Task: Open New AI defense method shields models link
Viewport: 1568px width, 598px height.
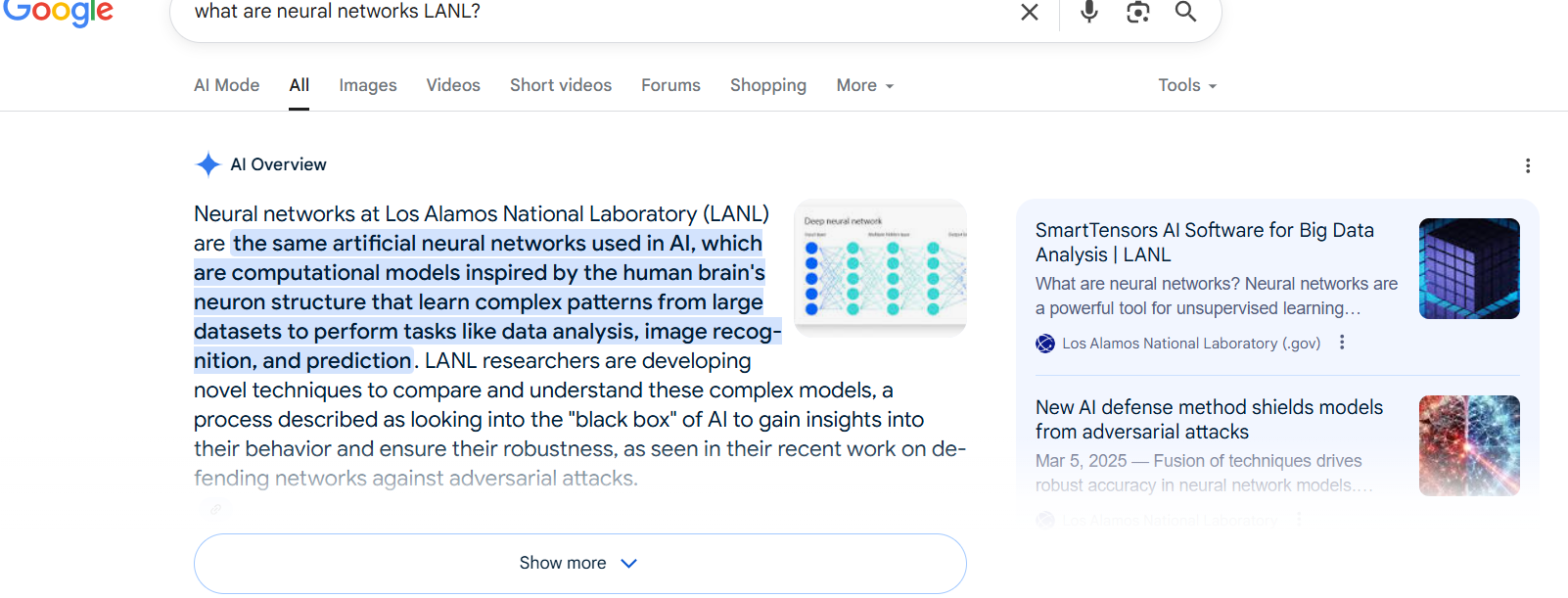Action: (1209, 419)
